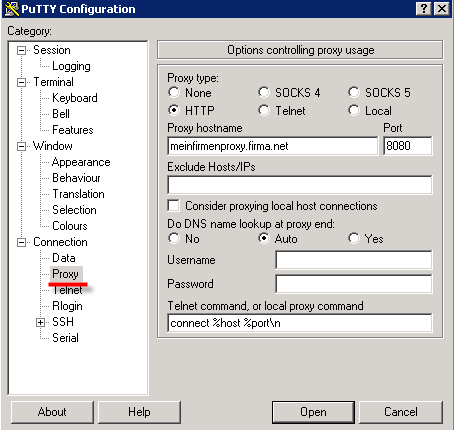Open the Keyboard category
The image size is (454, 430).
click(x=75, y=98)
